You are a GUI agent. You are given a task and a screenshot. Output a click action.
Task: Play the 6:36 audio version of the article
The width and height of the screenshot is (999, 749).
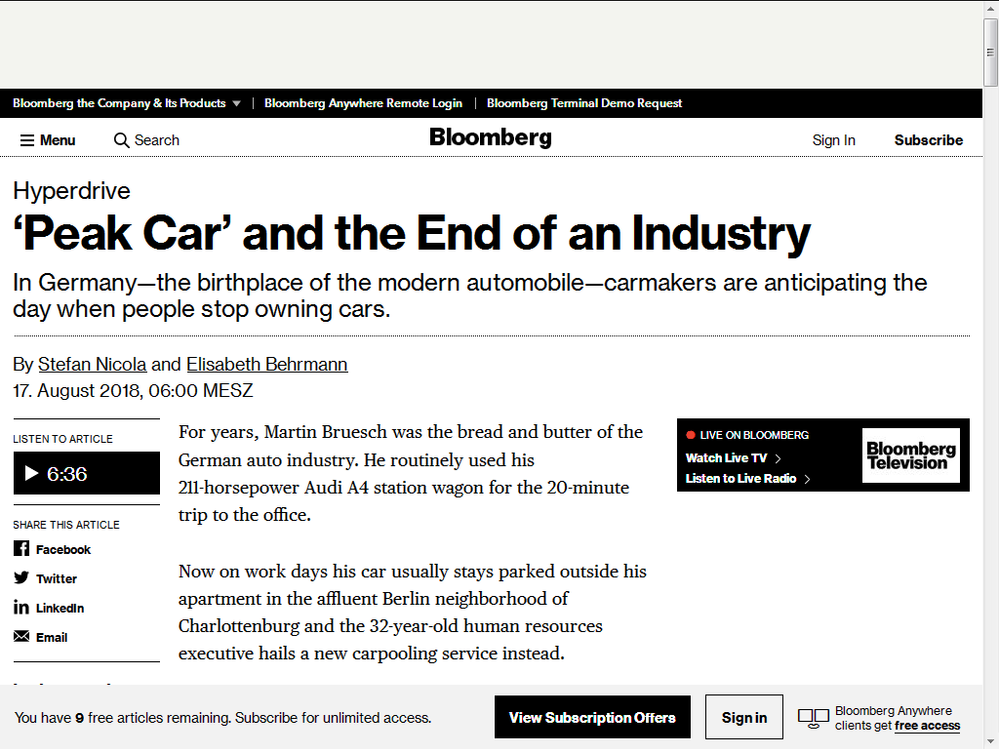[x=86, y=472]
